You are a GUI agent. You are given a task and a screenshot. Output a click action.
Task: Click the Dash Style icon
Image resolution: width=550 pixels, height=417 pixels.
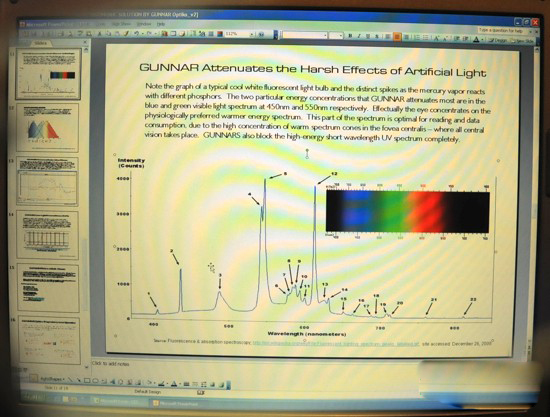pos(195,384)
